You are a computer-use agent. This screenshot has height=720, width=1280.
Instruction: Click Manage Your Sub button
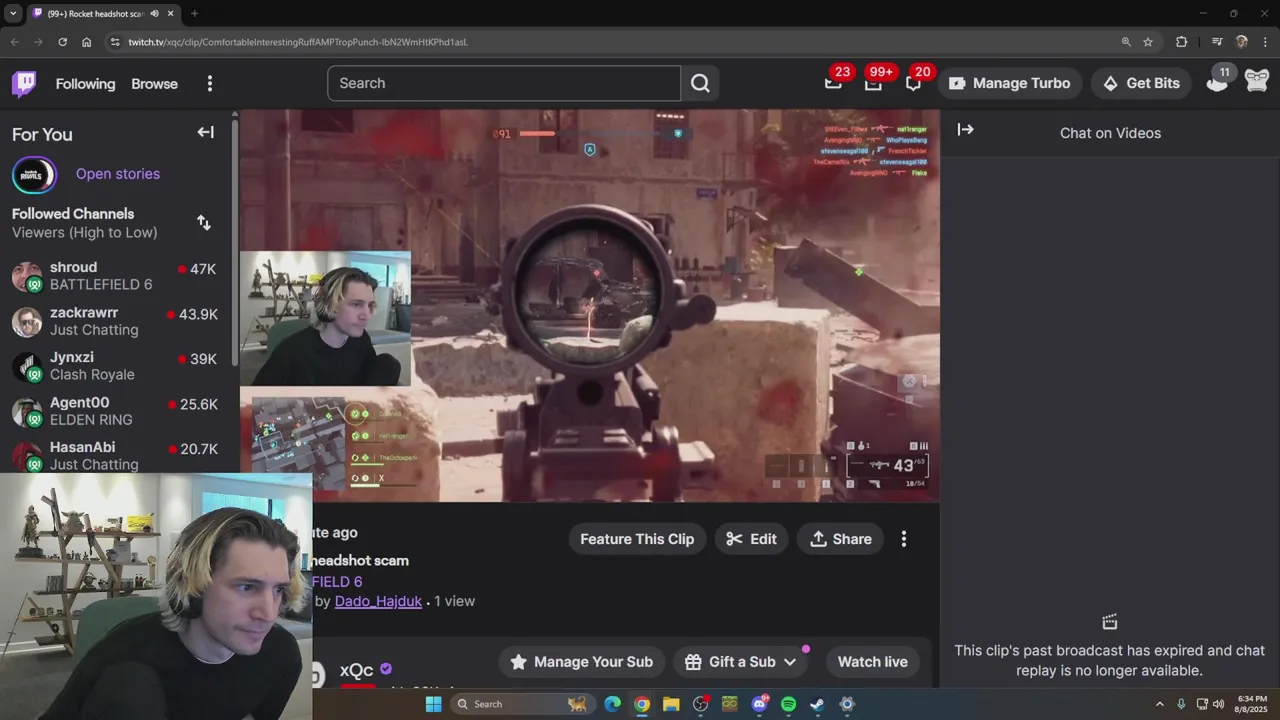point(582,662)
